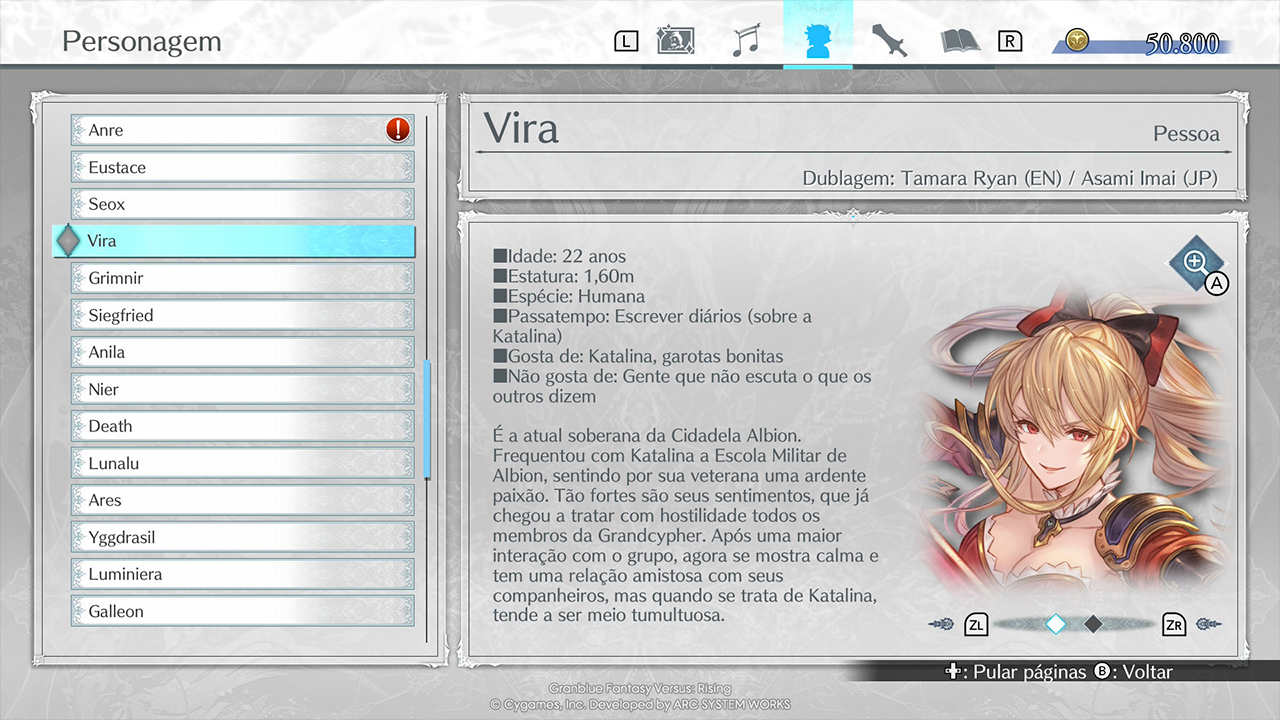Select the first page diamond indicator

pos(1056,624)
